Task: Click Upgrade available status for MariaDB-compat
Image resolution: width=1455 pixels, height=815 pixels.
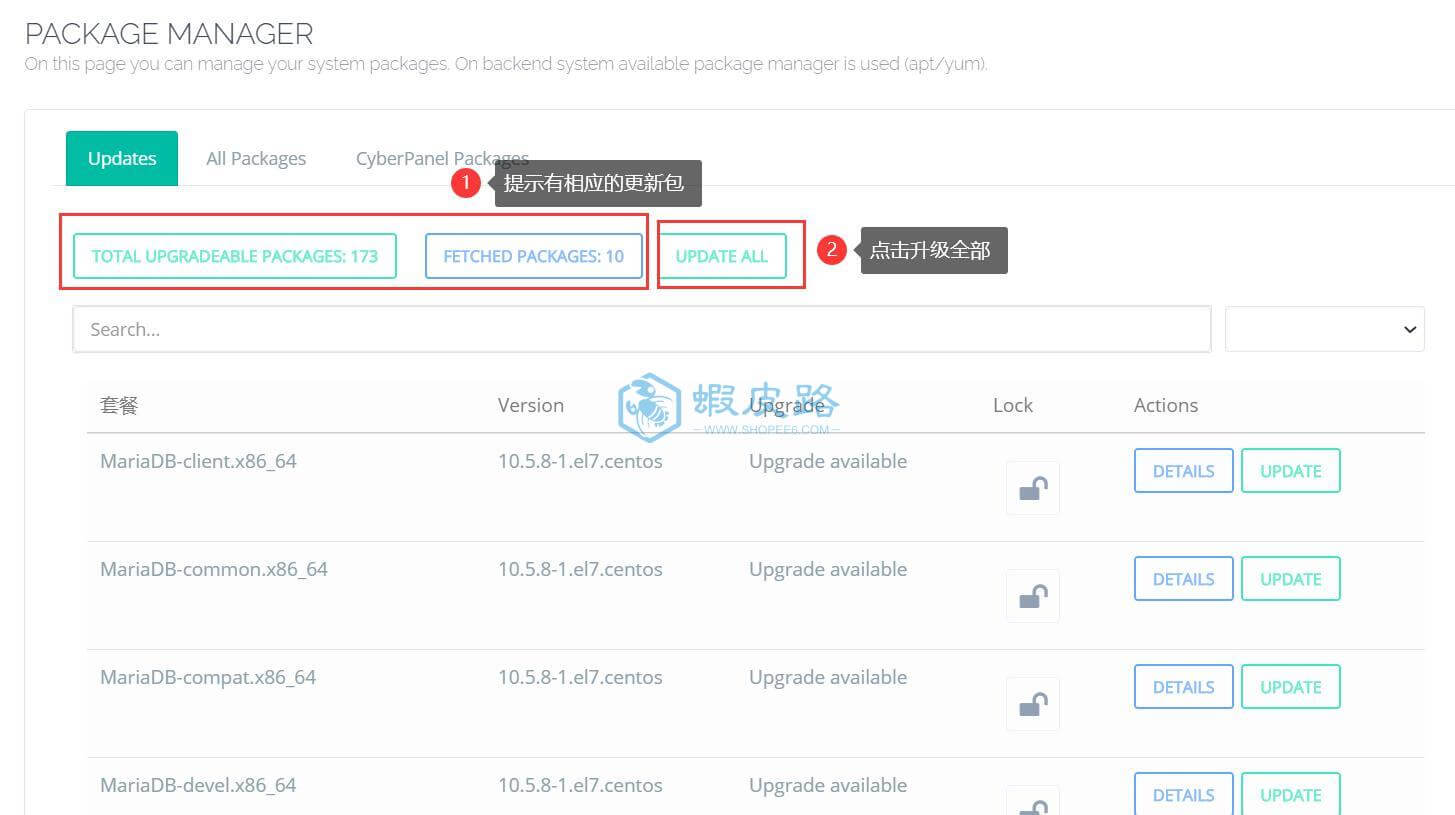Action: [x=828, y=677]
